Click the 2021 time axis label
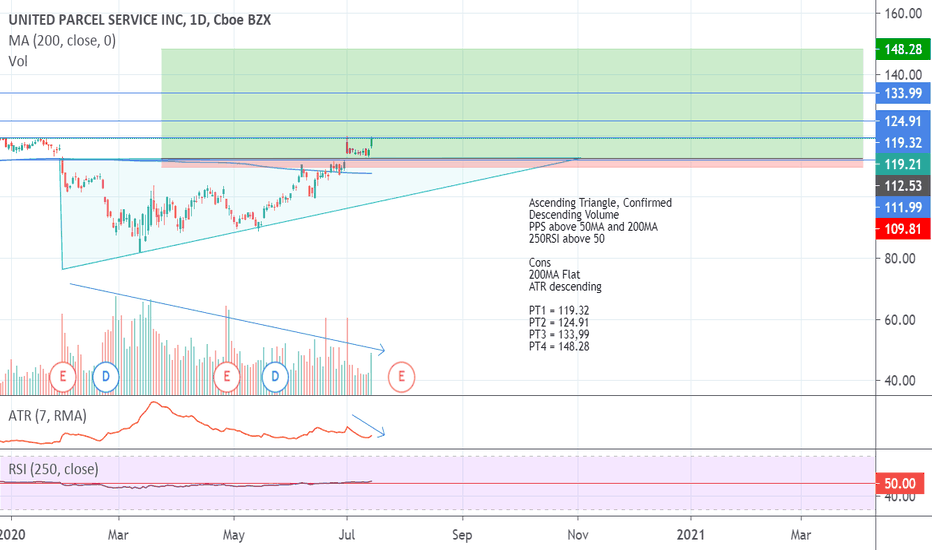This screenshot has width=932, height=550. (691, 535)
